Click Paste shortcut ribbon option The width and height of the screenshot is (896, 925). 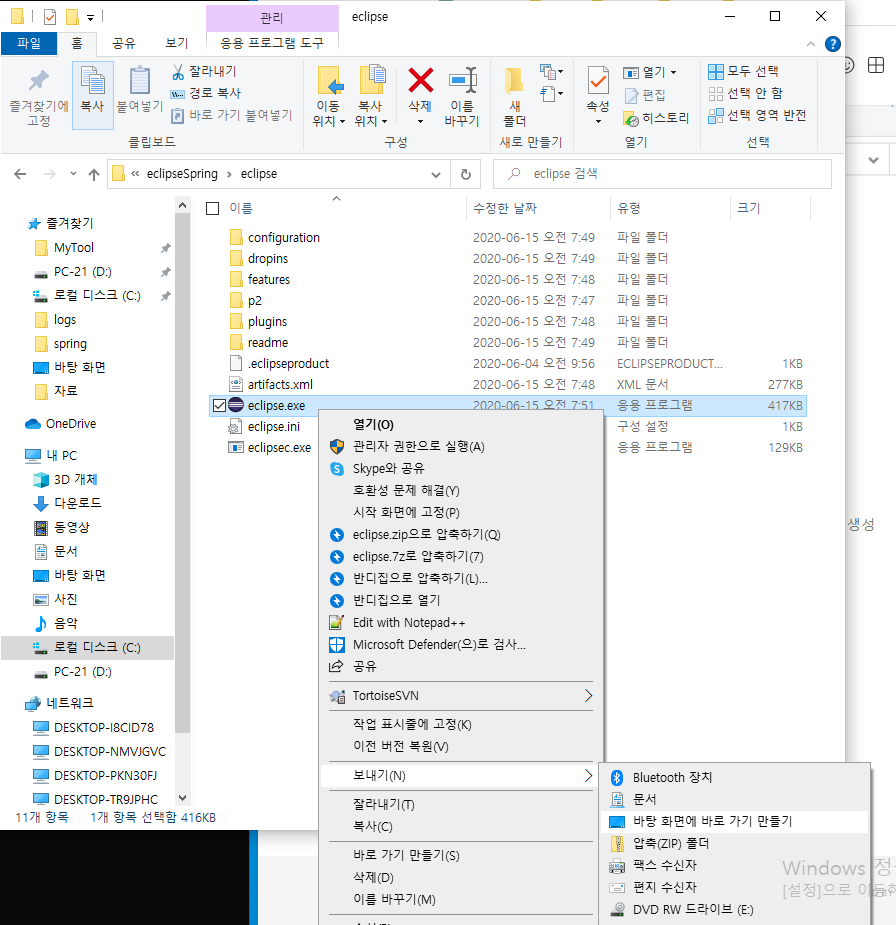pos(232,115)
